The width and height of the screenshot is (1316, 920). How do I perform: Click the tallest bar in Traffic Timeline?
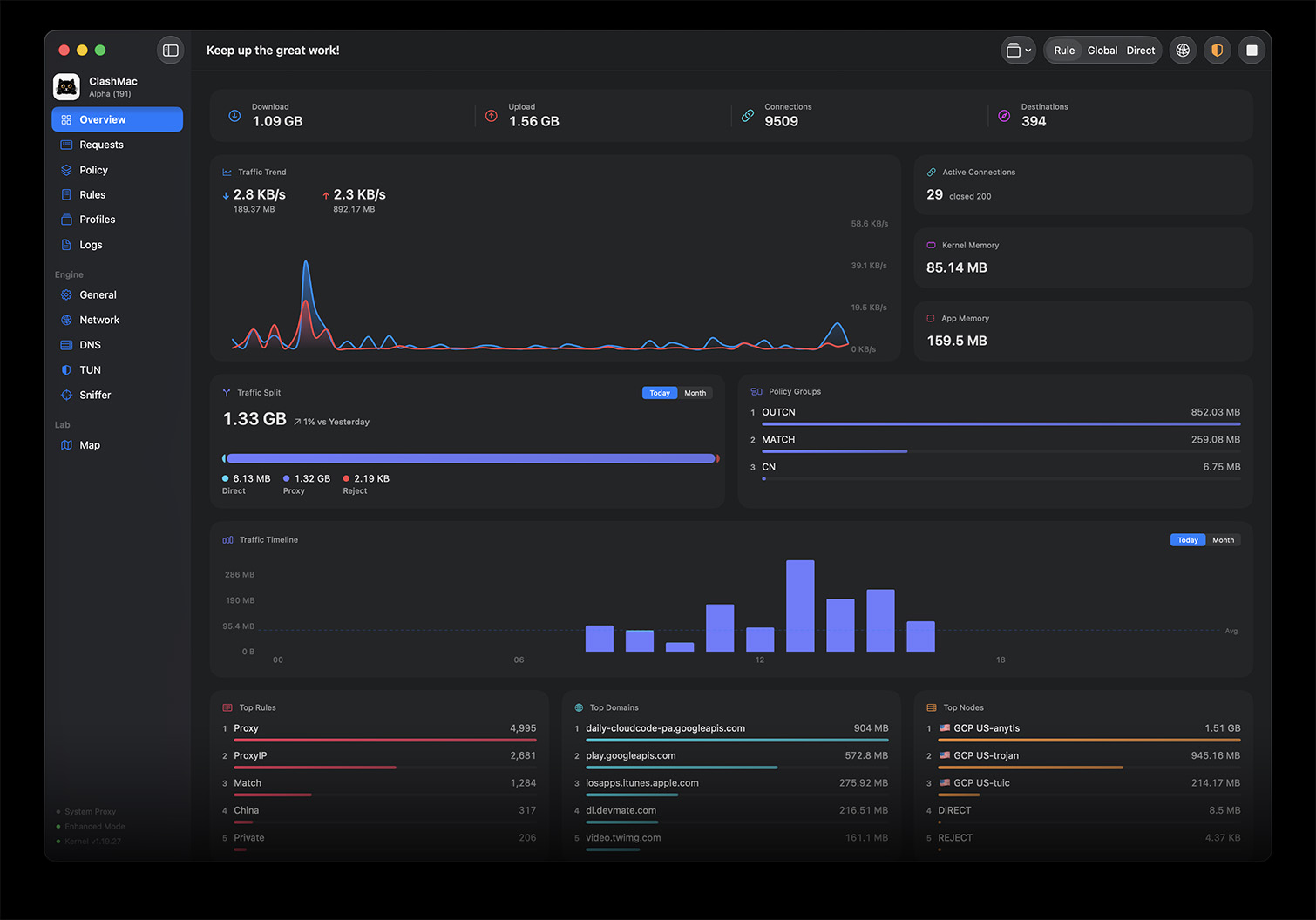(x=800, y=605)
